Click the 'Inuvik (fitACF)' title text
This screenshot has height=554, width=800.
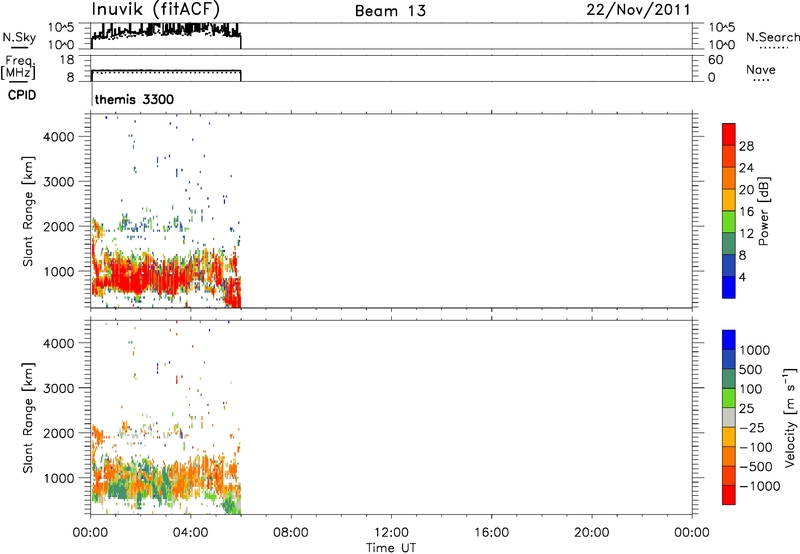click(156, 10)
